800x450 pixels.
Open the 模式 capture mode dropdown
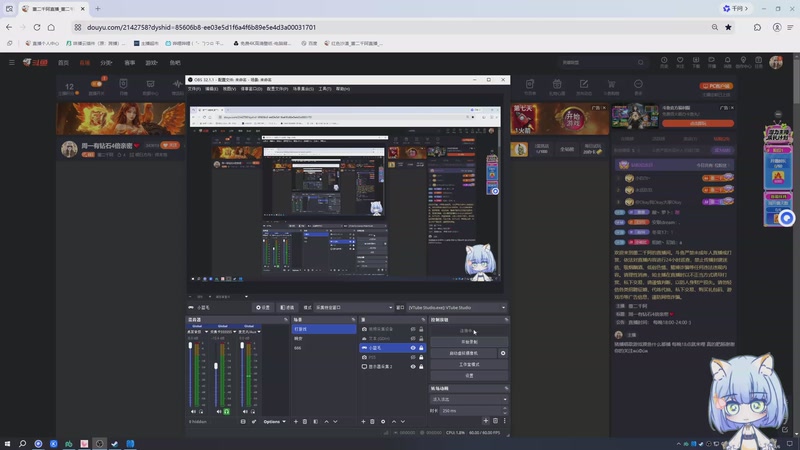(353, 307)
